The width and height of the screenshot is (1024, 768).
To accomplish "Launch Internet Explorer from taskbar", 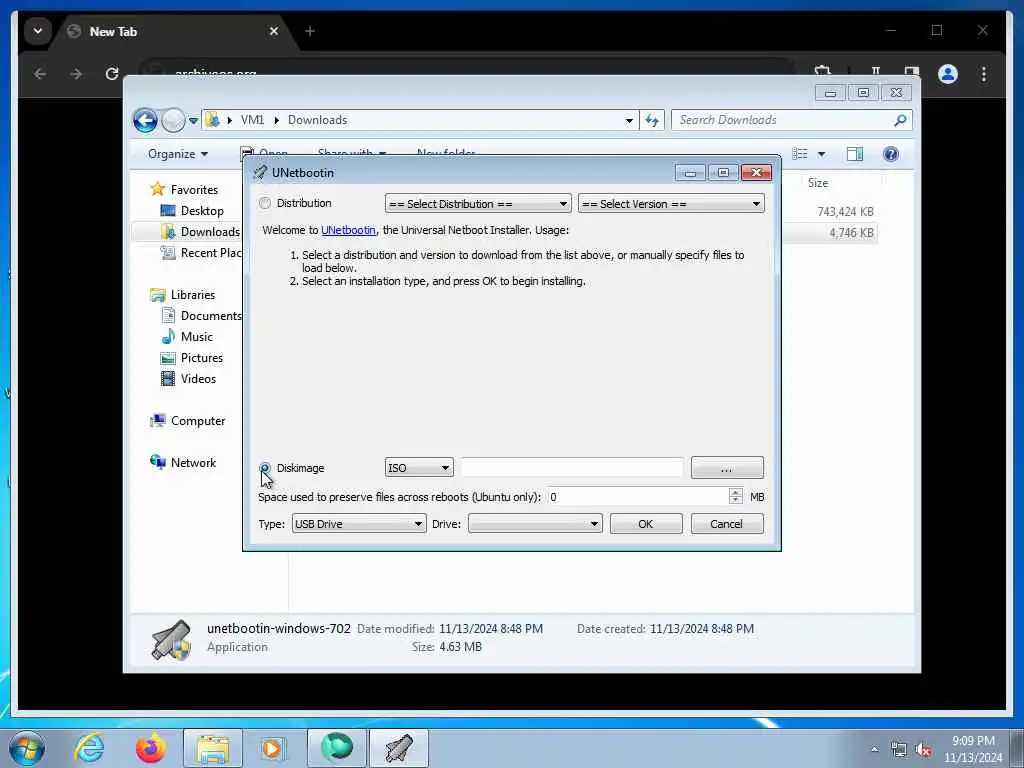I will [89, 748].
